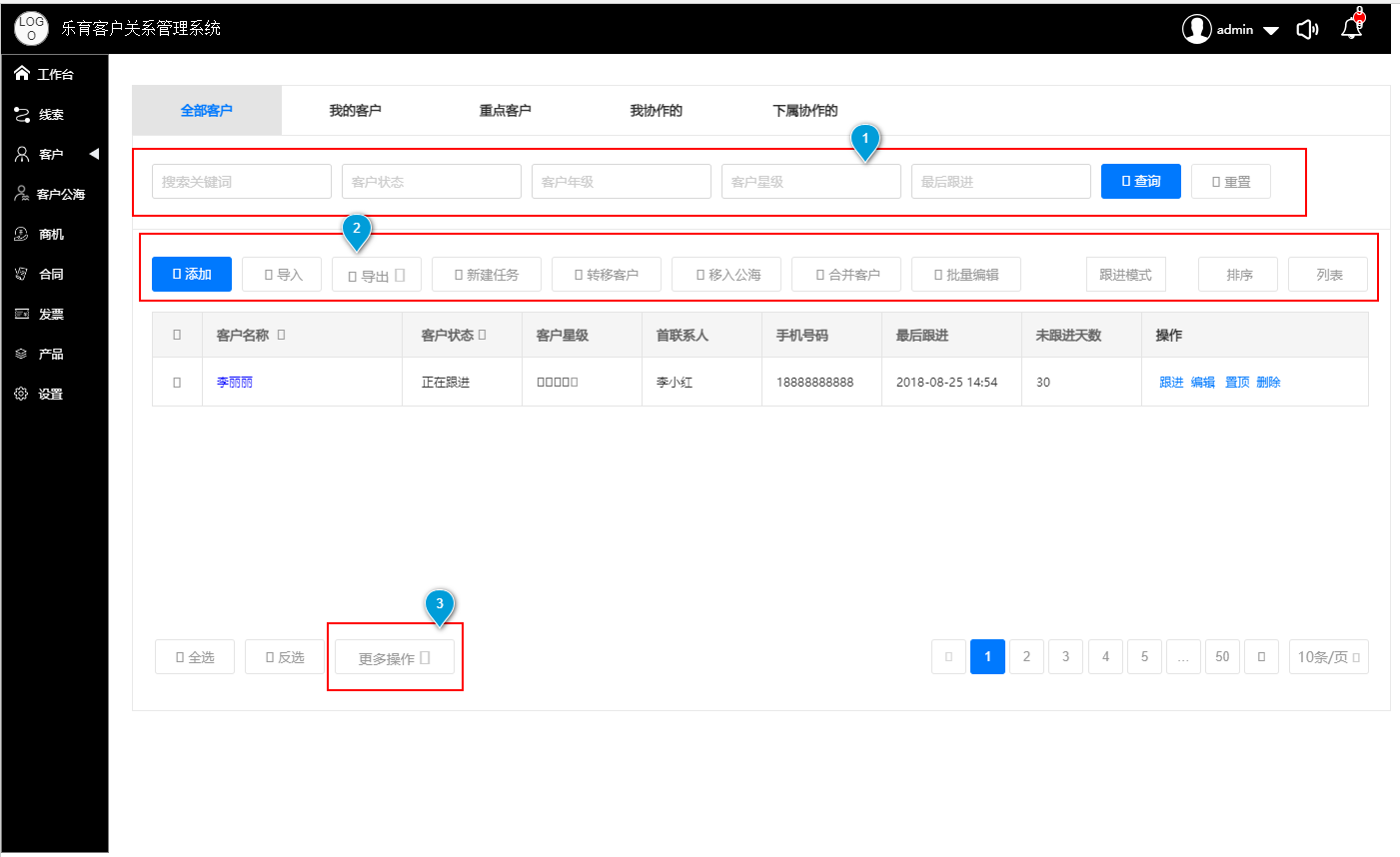This screenshot has width=1400, height=857.
Task: Open the 导出 export dropdown button
Action: pos(377,275)
